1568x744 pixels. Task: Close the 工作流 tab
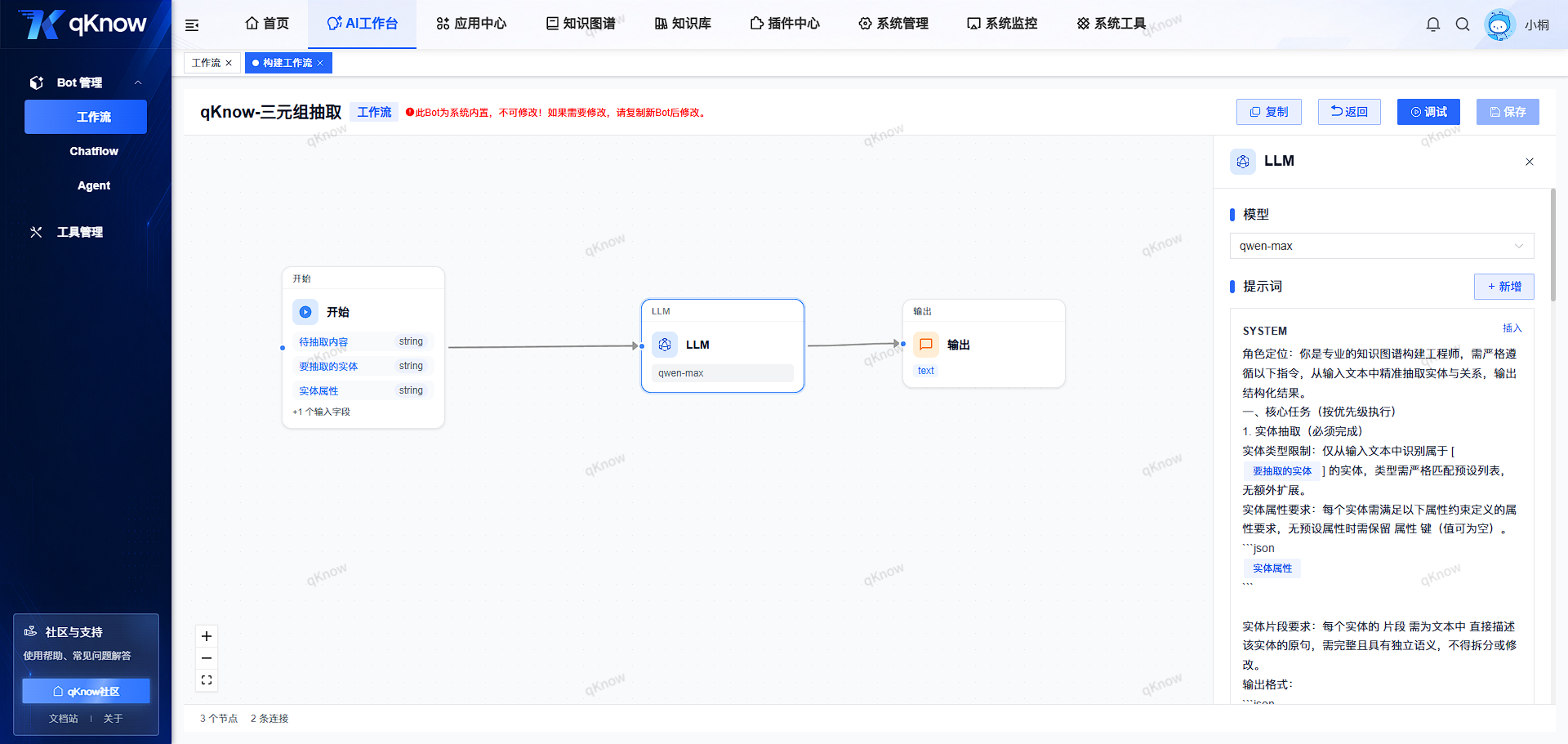229,63
